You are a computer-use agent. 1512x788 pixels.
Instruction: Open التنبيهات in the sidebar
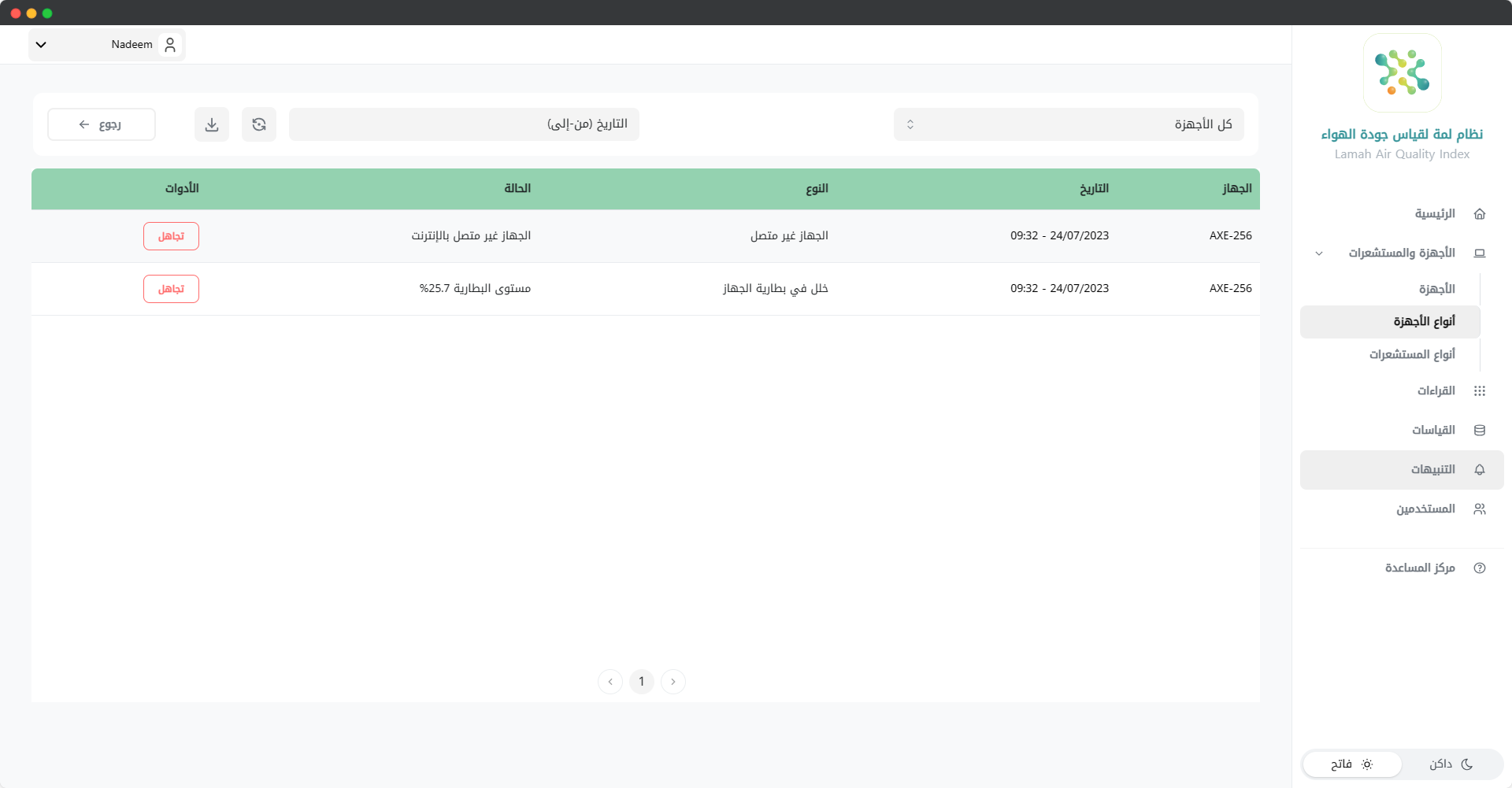click(x=1402, y=470)
